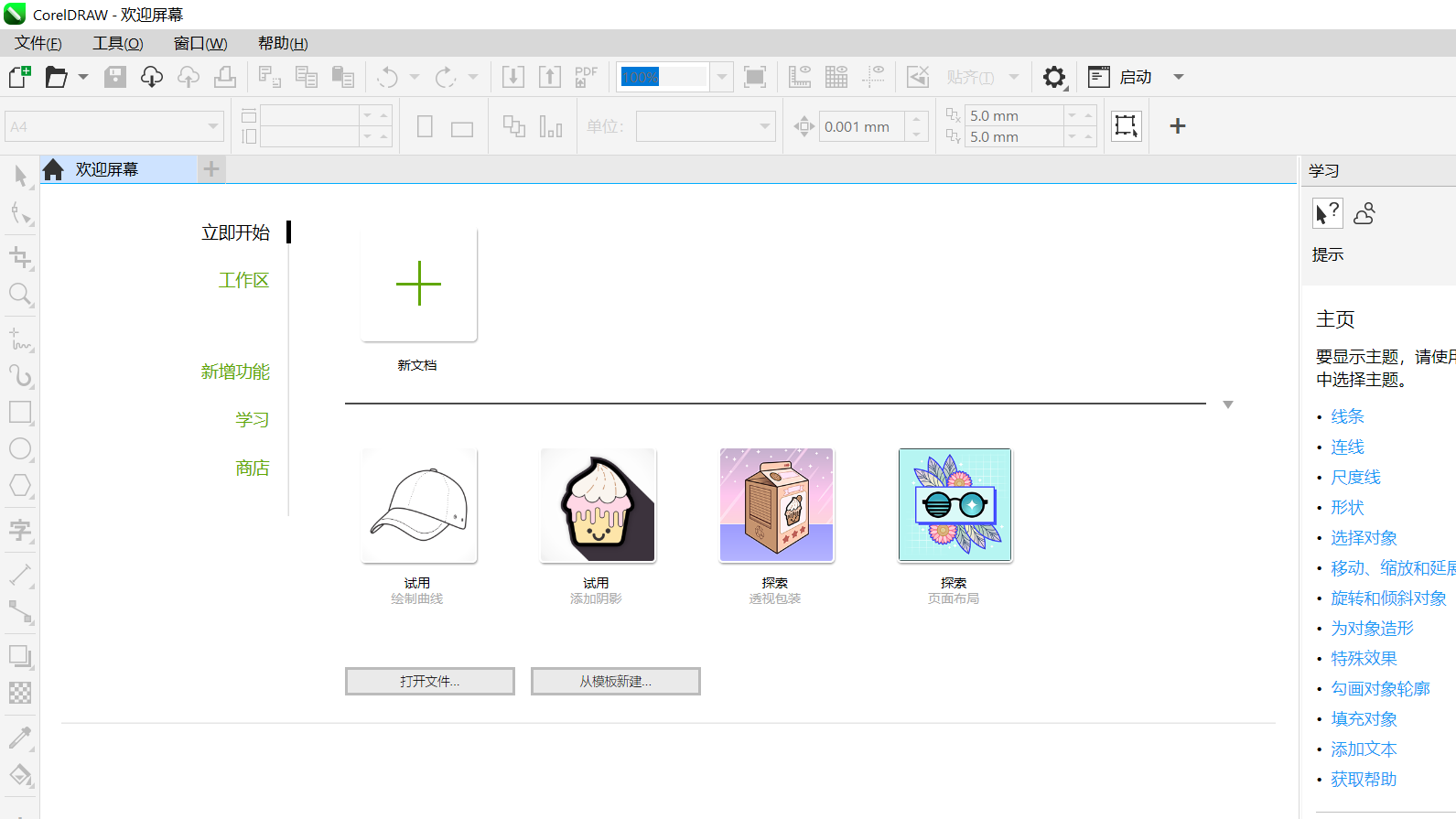Image resolution: width=1456 pixels, height=819 pixels.
Task: Select the Crop tool
Action: pyautogui.click(x=20, y=258)
